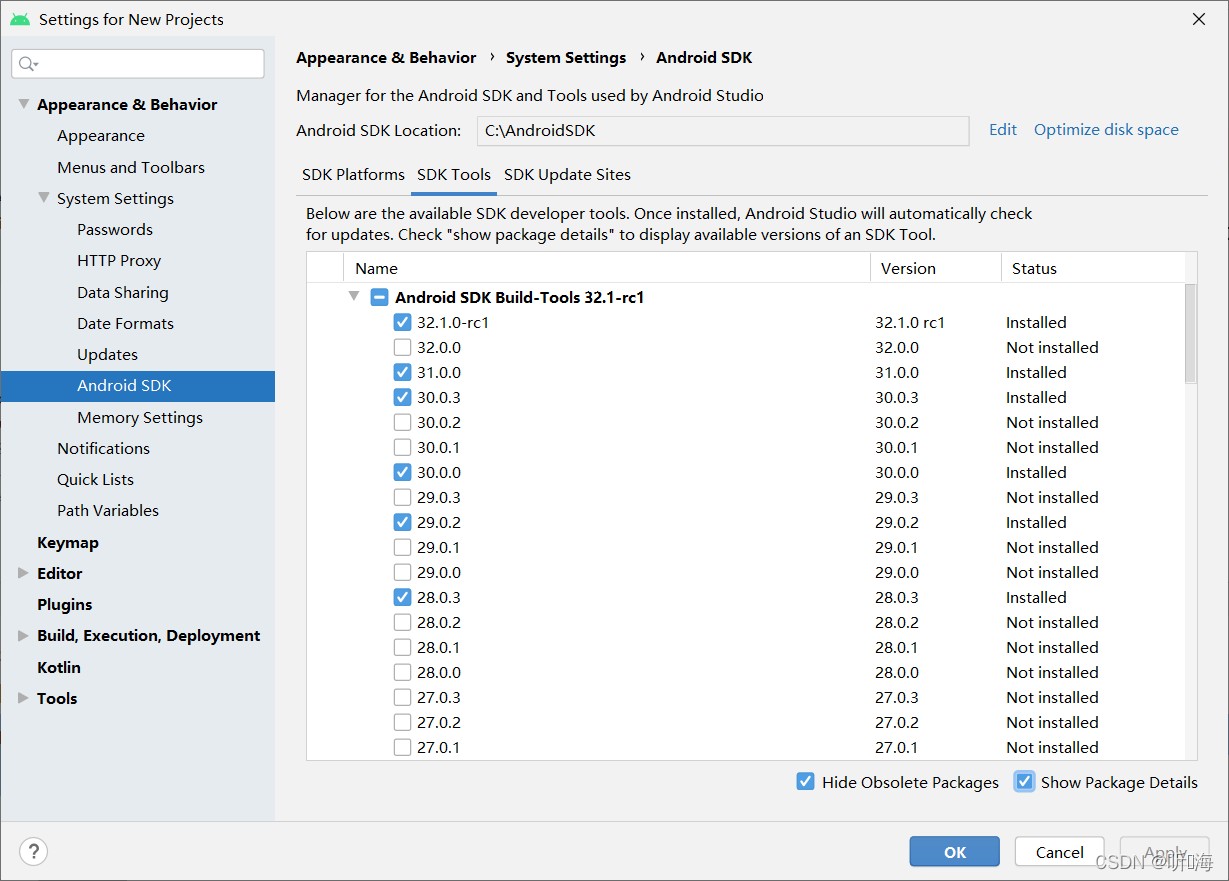Image resolution: width=1229 pixels, height=881 pixels.
Task: Click the Status column header
Action: 1093,268
